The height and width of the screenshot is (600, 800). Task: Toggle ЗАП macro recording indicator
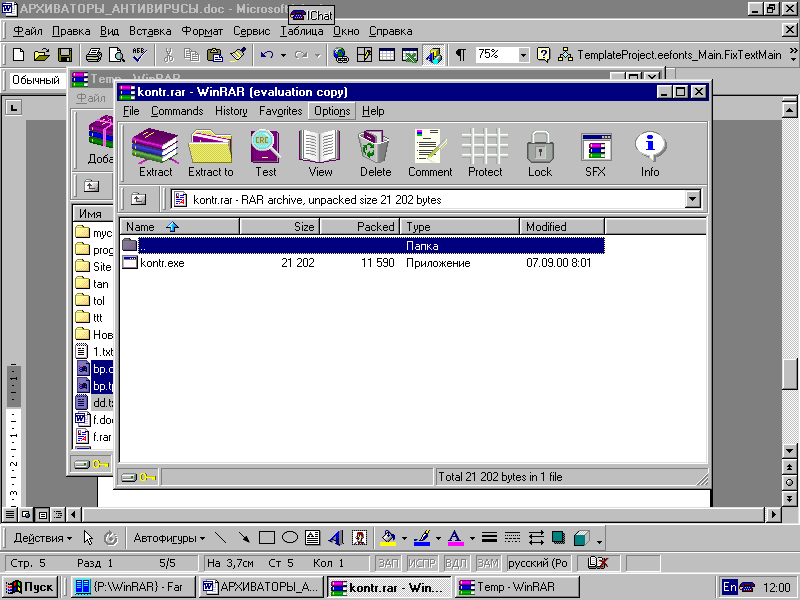(x=388, y=563)
